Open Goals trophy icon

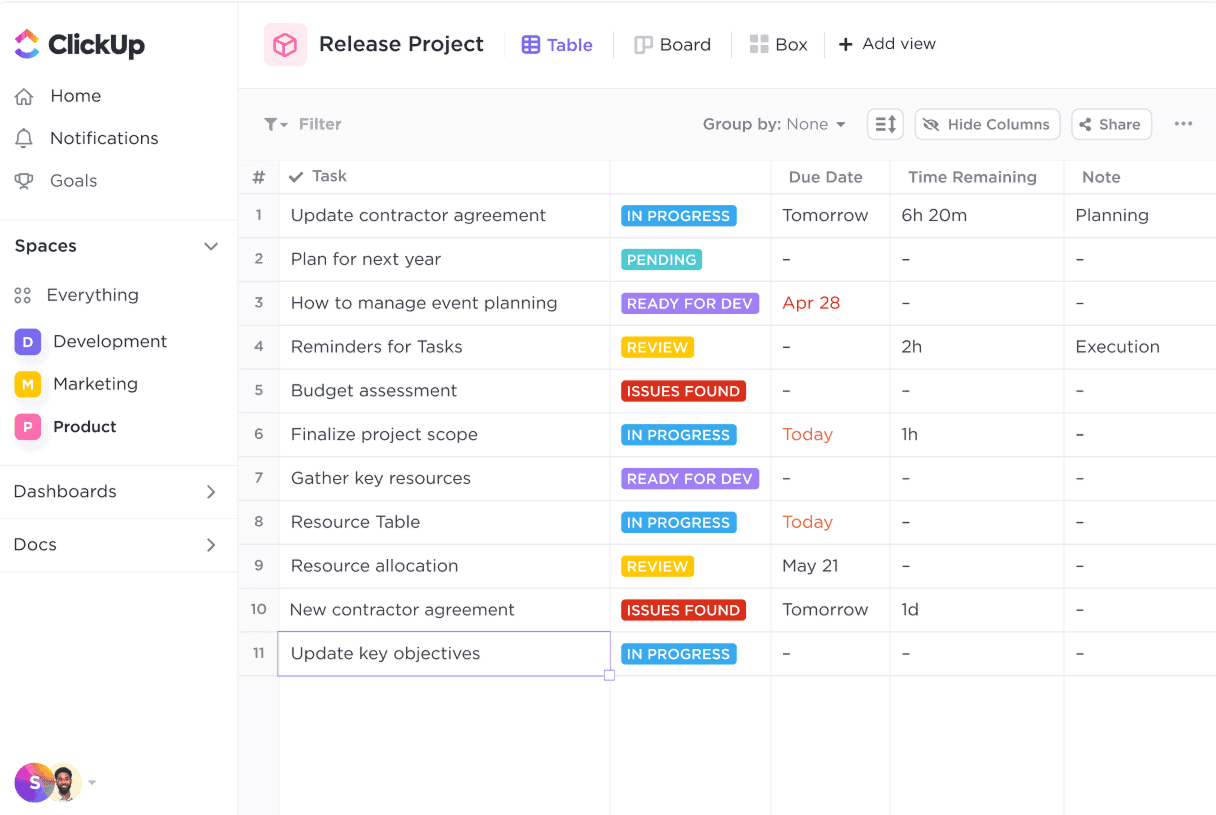(24, 181)
